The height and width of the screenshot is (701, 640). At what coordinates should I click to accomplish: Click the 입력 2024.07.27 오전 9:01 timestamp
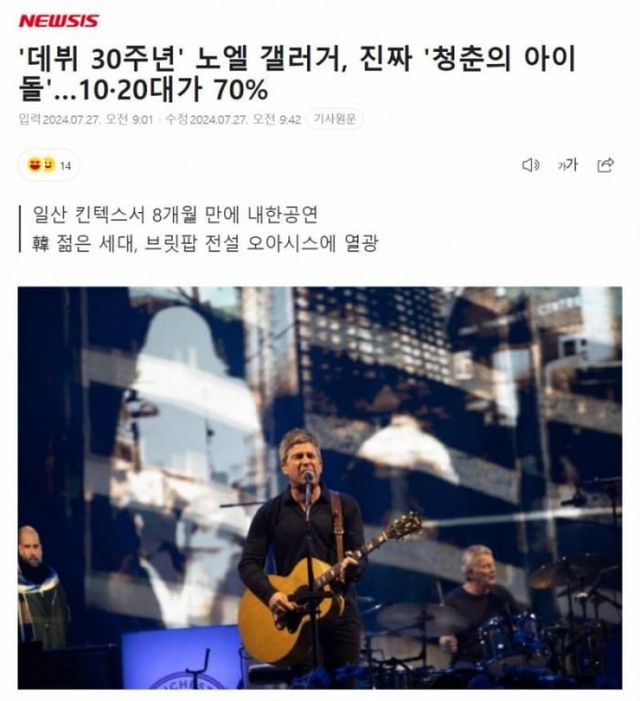tap(86, 119)
